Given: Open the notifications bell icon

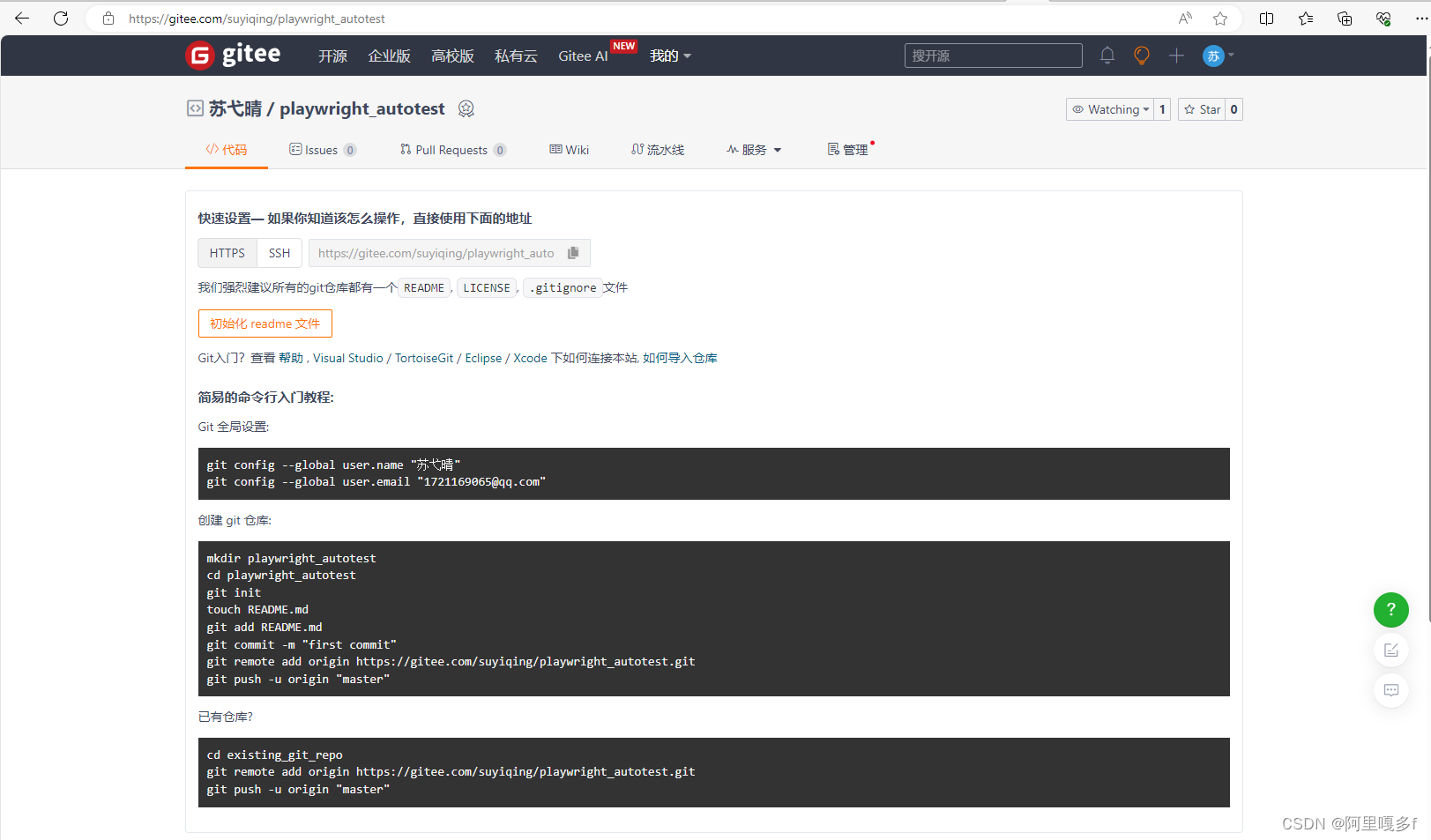Looking at the screenshot, I should point(1107,56).
